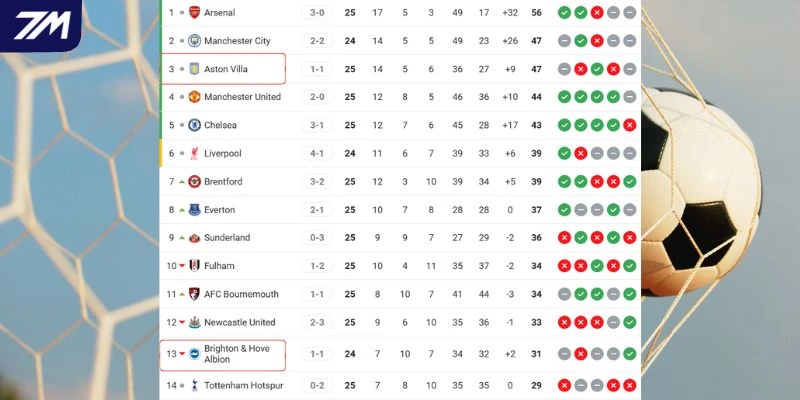Click Brentford's green up-arrow rank indicator

click(x=182, y=182)
